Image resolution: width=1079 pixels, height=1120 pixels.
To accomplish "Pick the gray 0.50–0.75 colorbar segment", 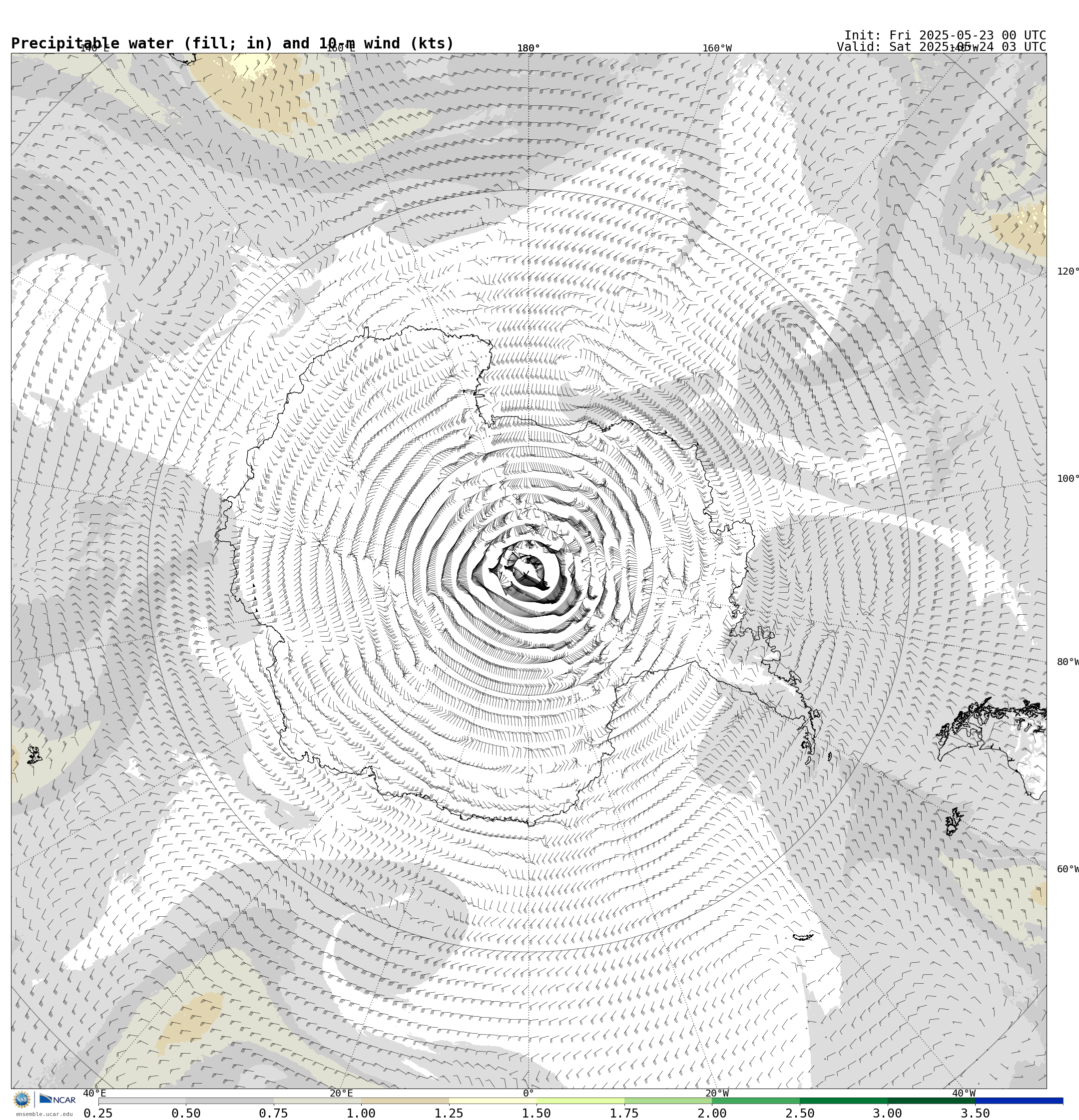I will pos(229,1101).
